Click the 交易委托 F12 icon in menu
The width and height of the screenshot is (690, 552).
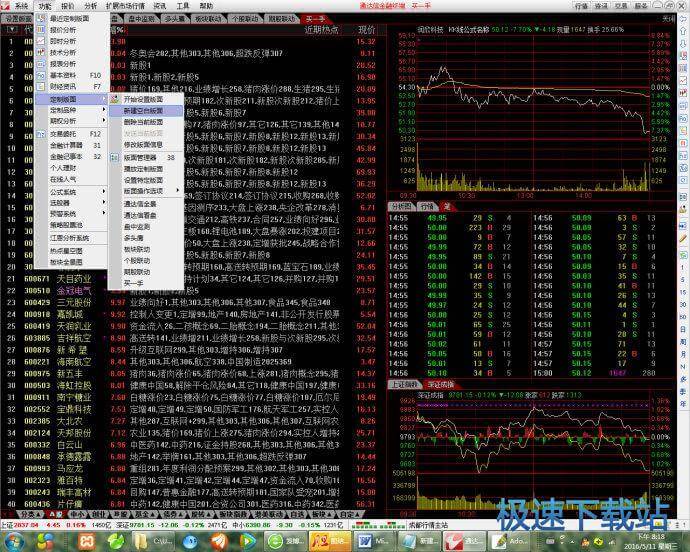pos(40,134)
